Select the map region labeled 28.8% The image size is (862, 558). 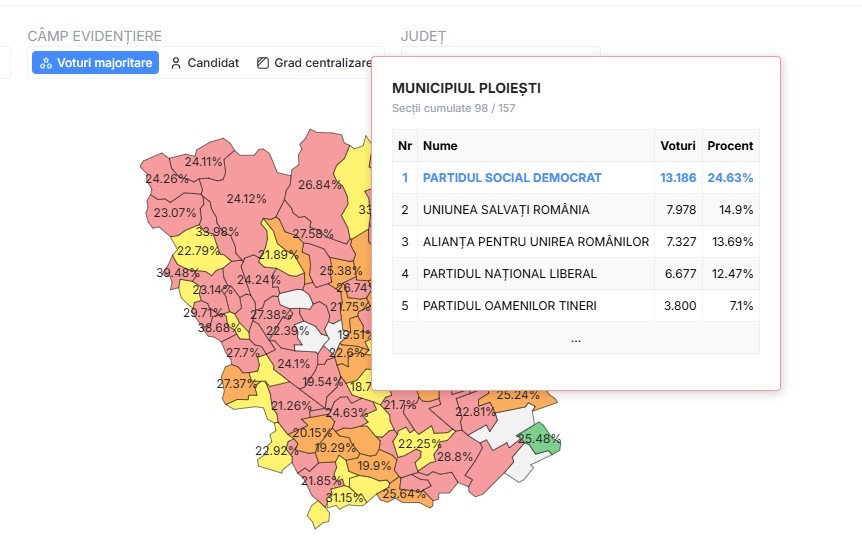[455, 456]
